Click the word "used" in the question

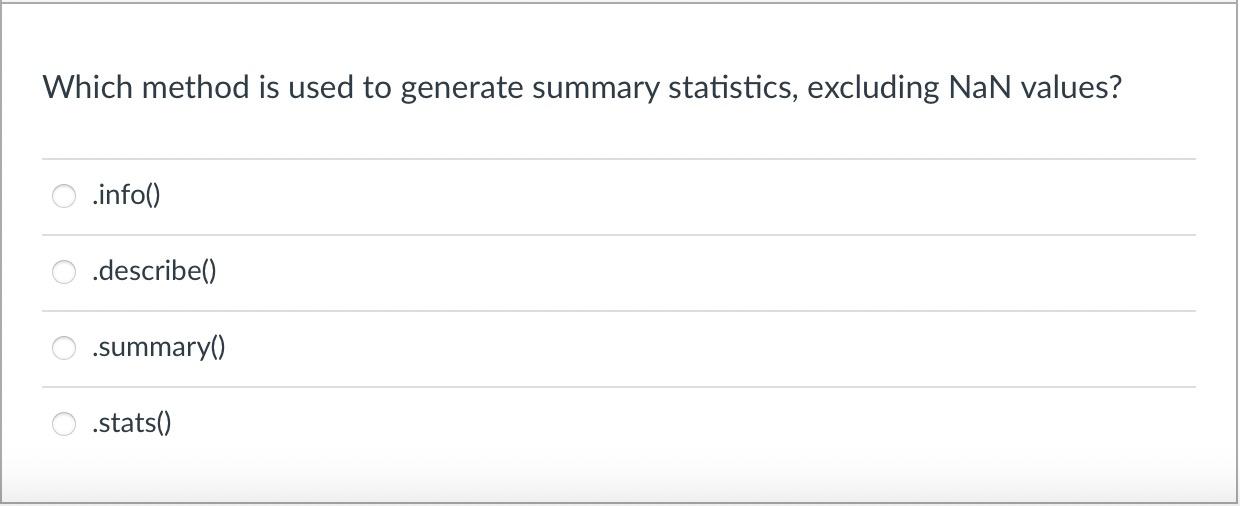[322, 88]
